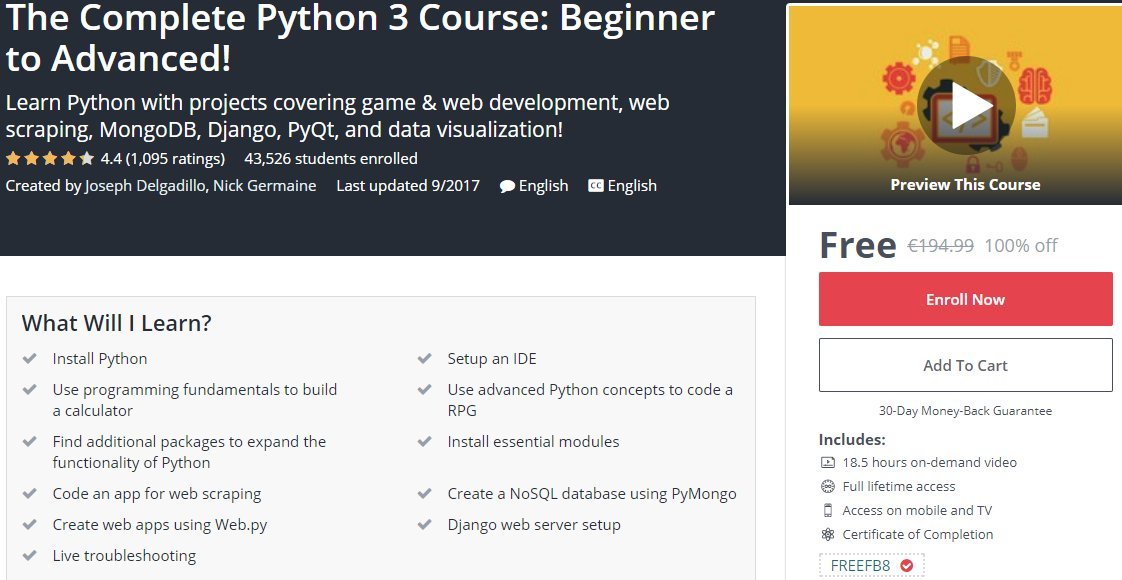The height and width of the screenshot is (580, 1122).
Task: Open instructor Joseph Delgadillo's profile
Action: pyautogui.click(x=146, y=186)
